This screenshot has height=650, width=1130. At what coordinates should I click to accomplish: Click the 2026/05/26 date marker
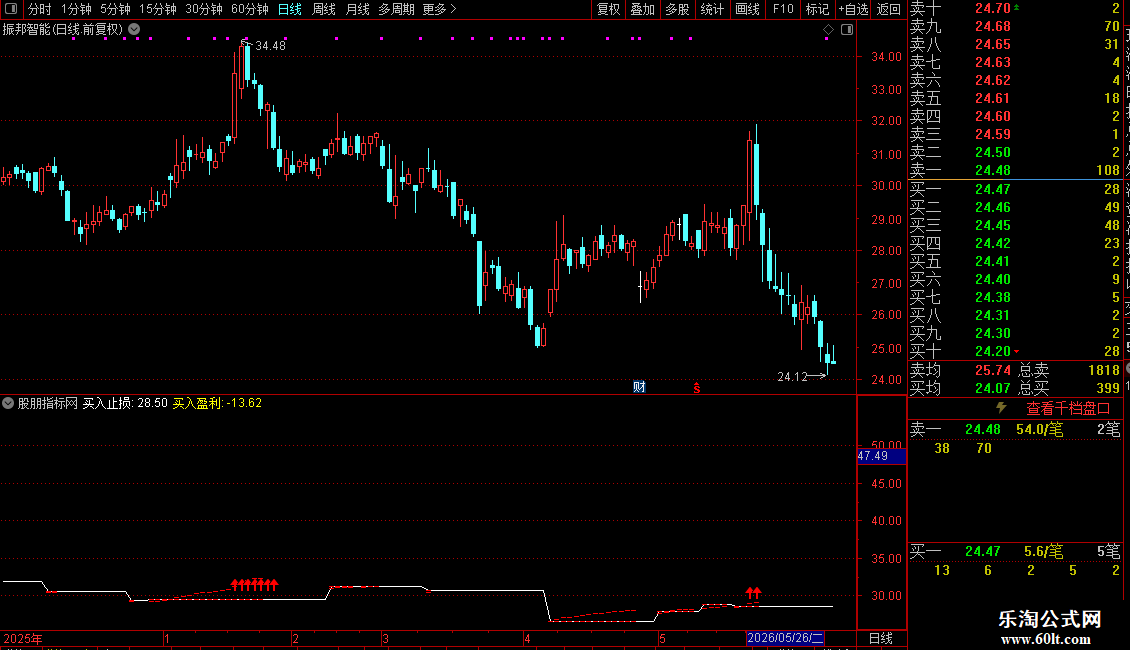(x=785, y=638)
